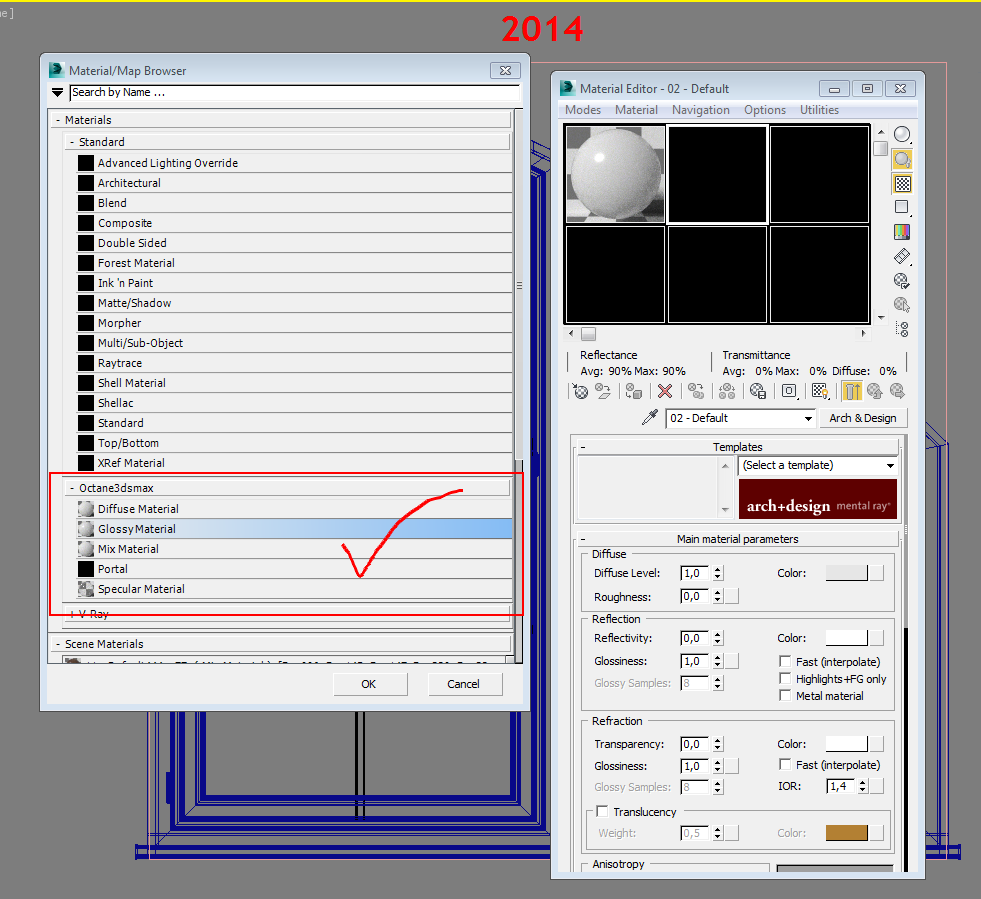Image resolution: width=981 pixels, height=899 pixels.
Task: Open Material/Map Browser options triangle menu
Action: pyautogui.click(x=58, y=93)
